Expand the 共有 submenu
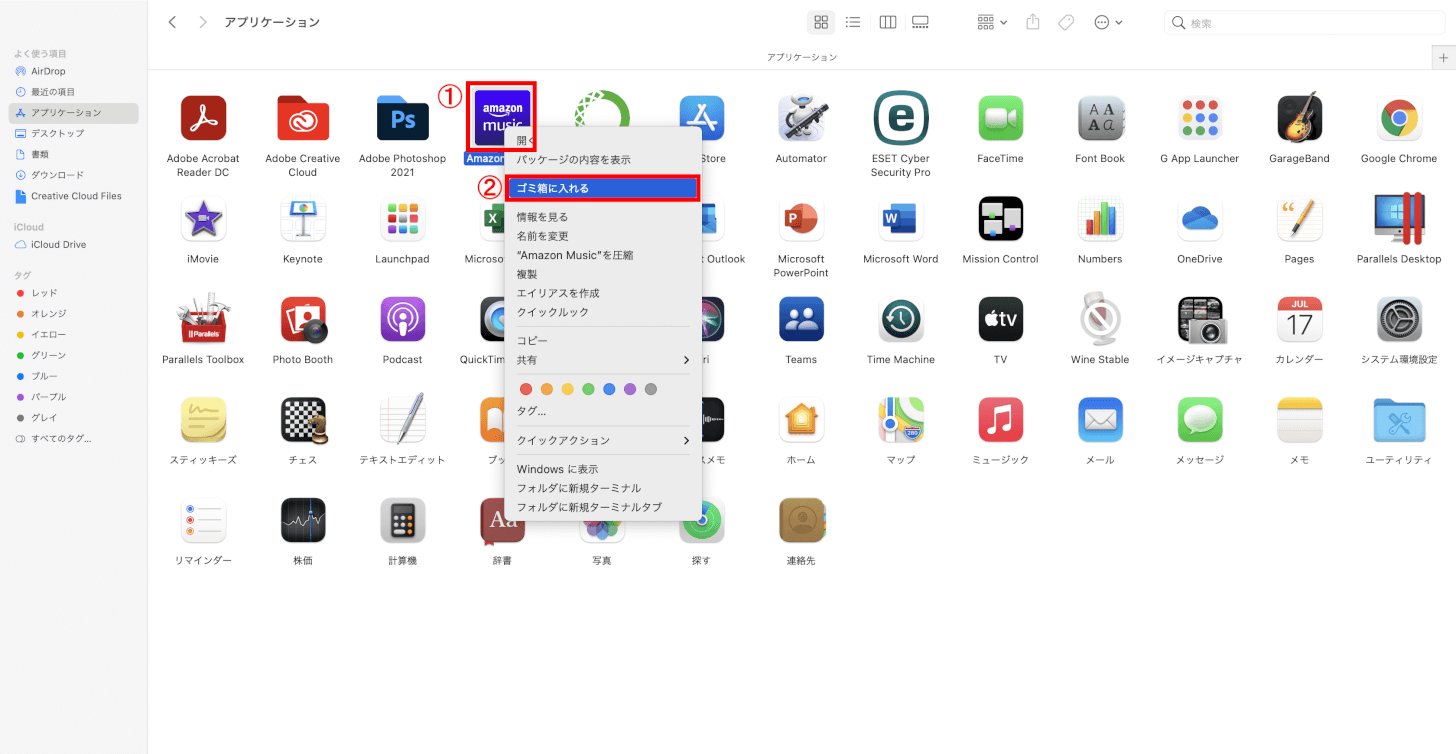 [x=602, y=360]
